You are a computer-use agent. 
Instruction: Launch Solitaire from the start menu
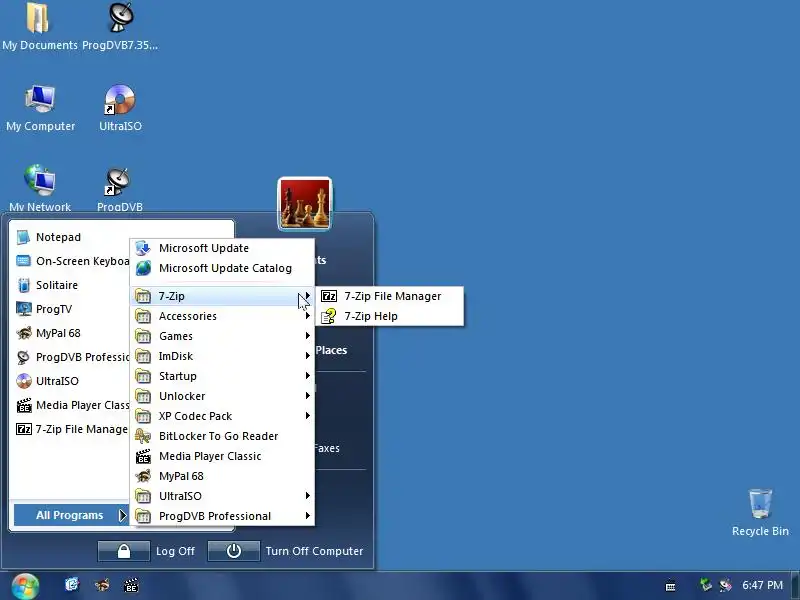[70, 285]
